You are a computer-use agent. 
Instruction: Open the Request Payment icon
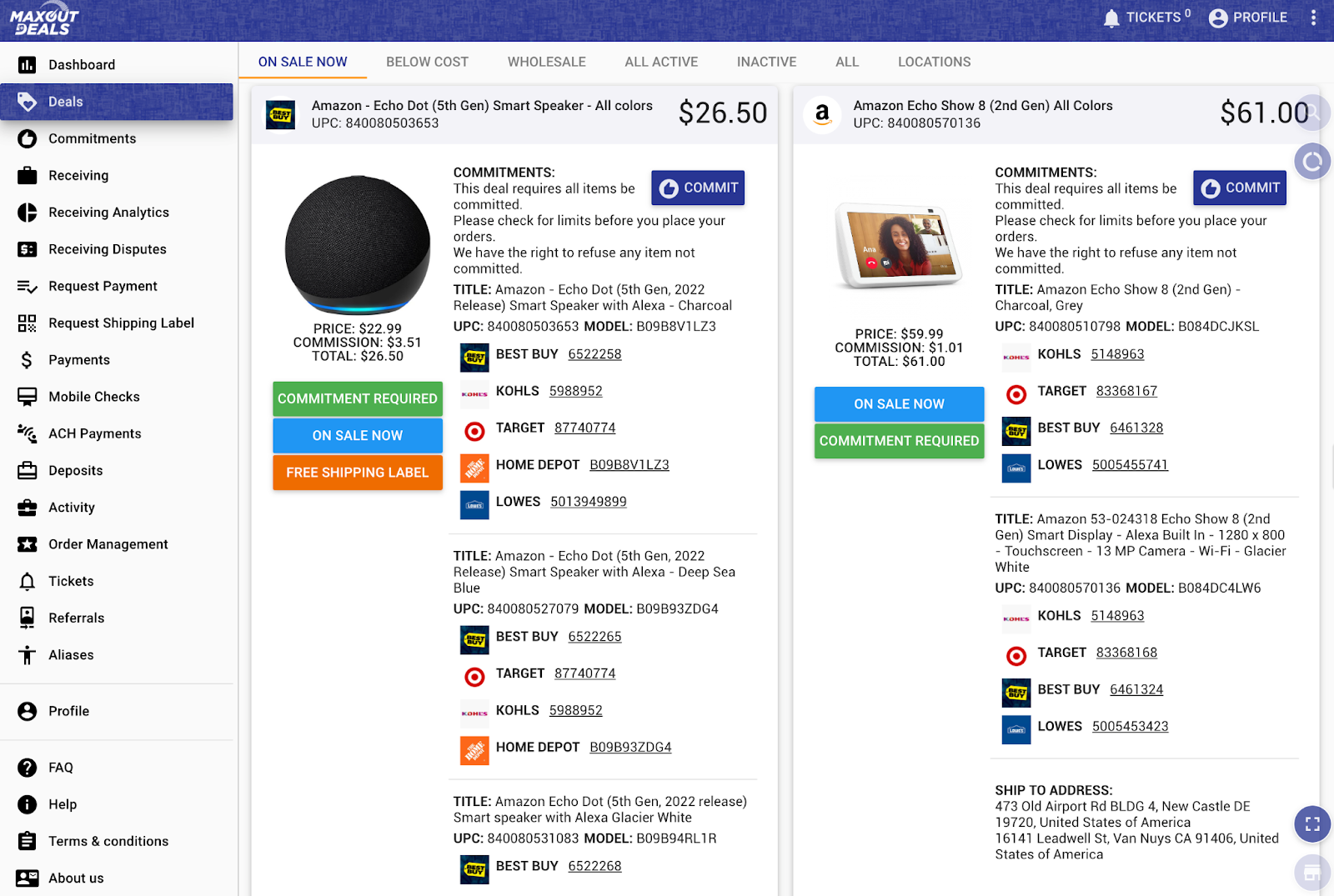(x=27, y=286)
